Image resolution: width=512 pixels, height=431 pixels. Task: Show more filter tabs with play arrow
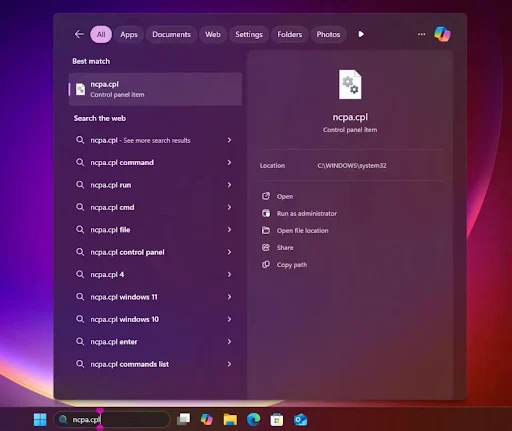[361, 34]
